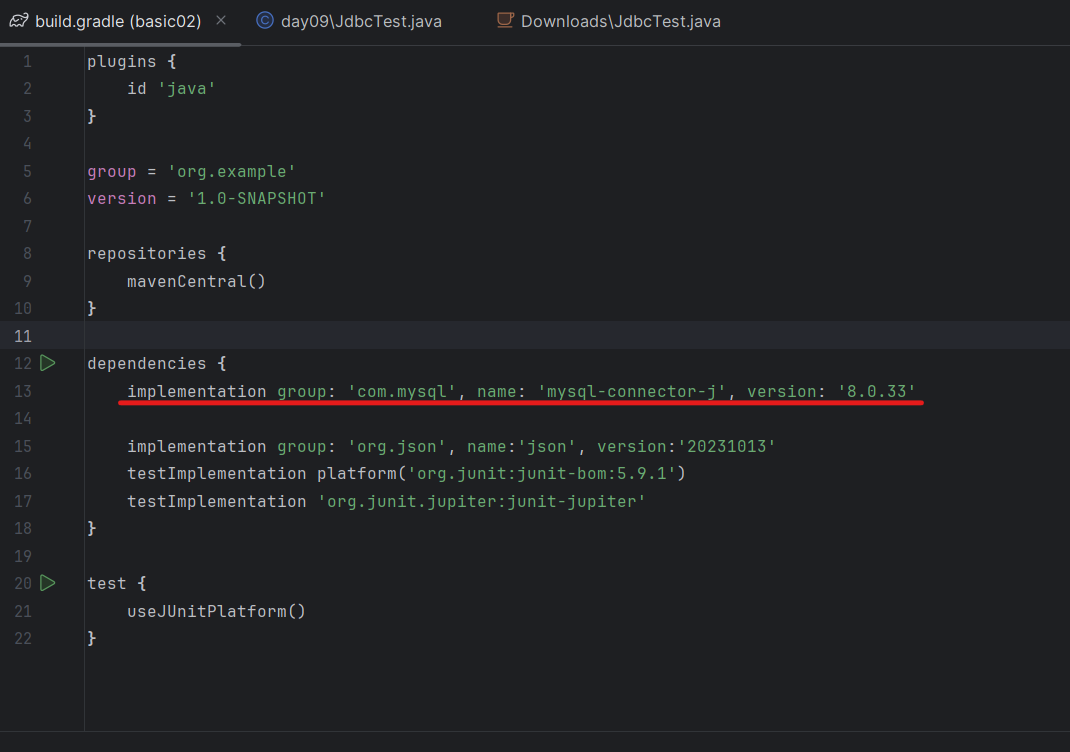
Task: Click the Java class icon beside day09\JdbcTest.java
Action: pyautogui.click(x=264, y=19)
